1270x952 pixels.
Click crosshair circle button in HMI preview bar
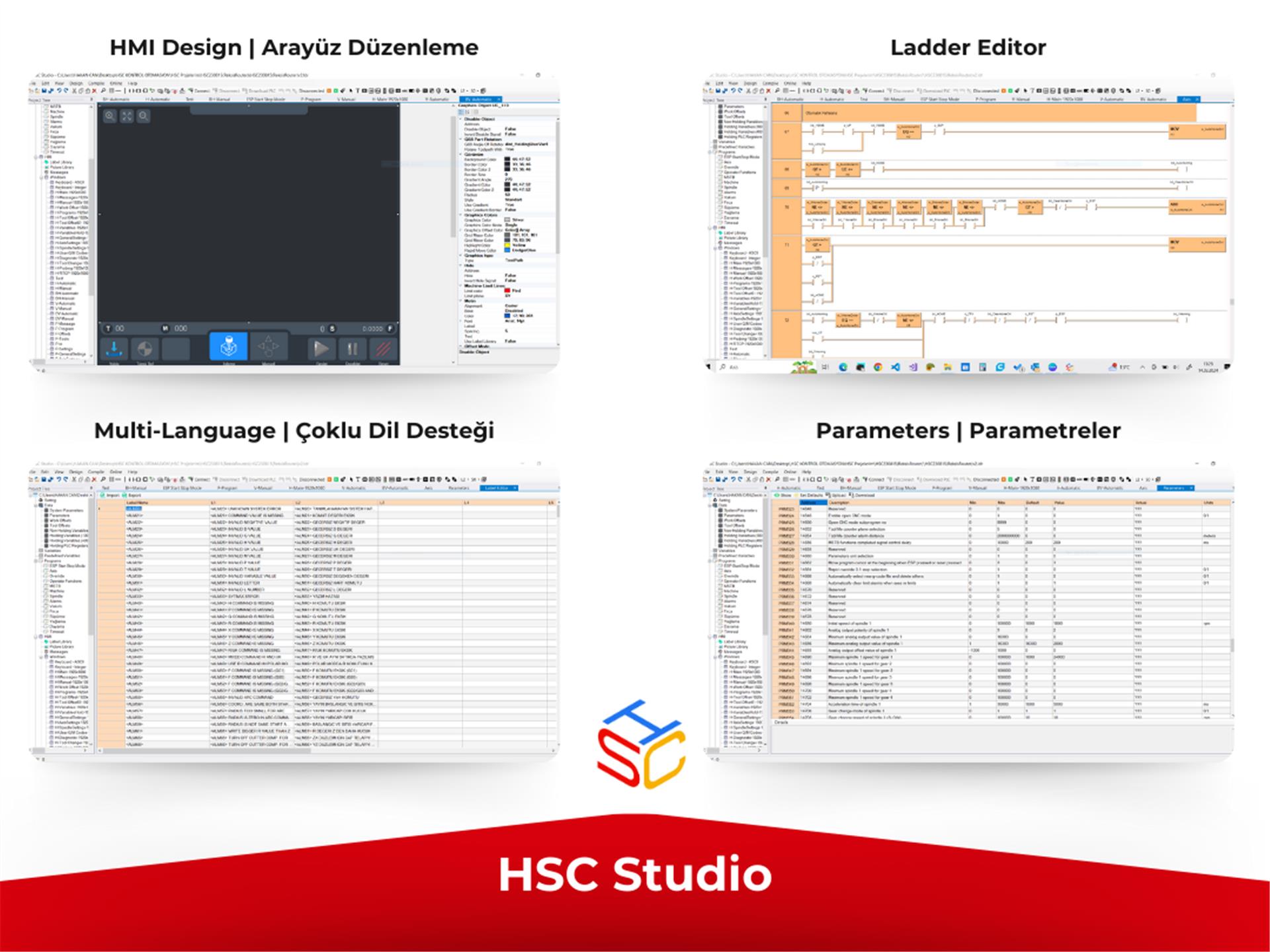145,348
